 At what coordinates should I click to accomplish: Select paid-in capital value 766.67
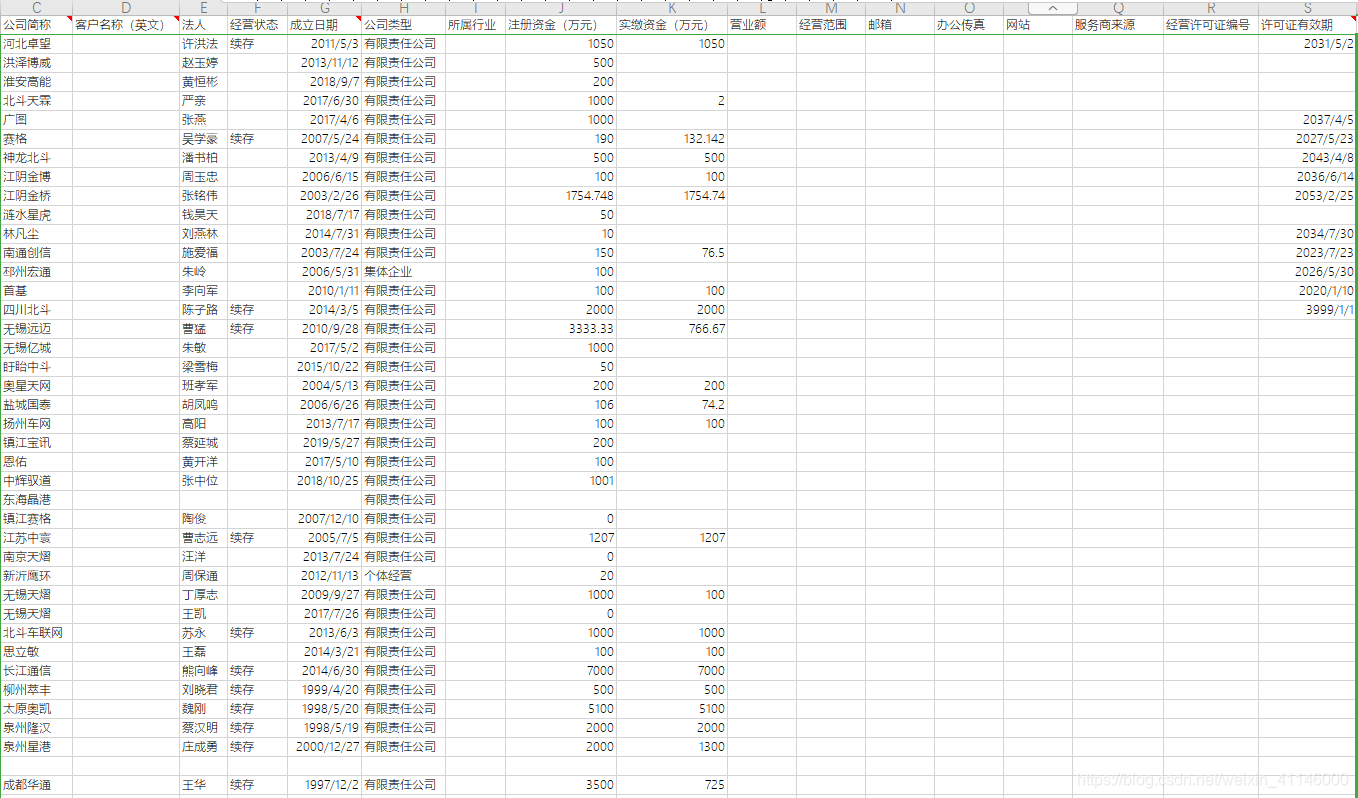[x=672, y=328]
